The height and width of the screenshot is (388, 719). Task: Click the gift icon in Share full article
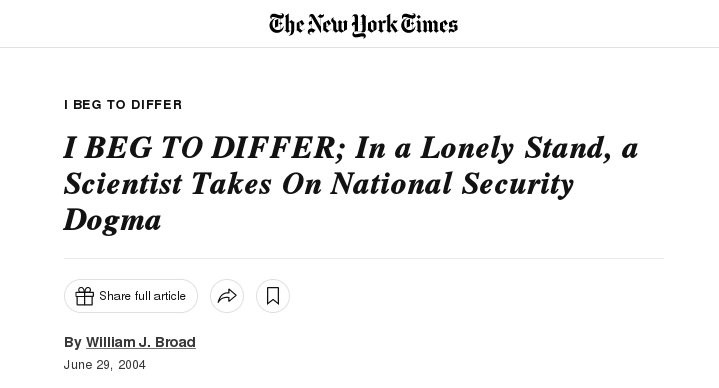(x=84, y=296)
